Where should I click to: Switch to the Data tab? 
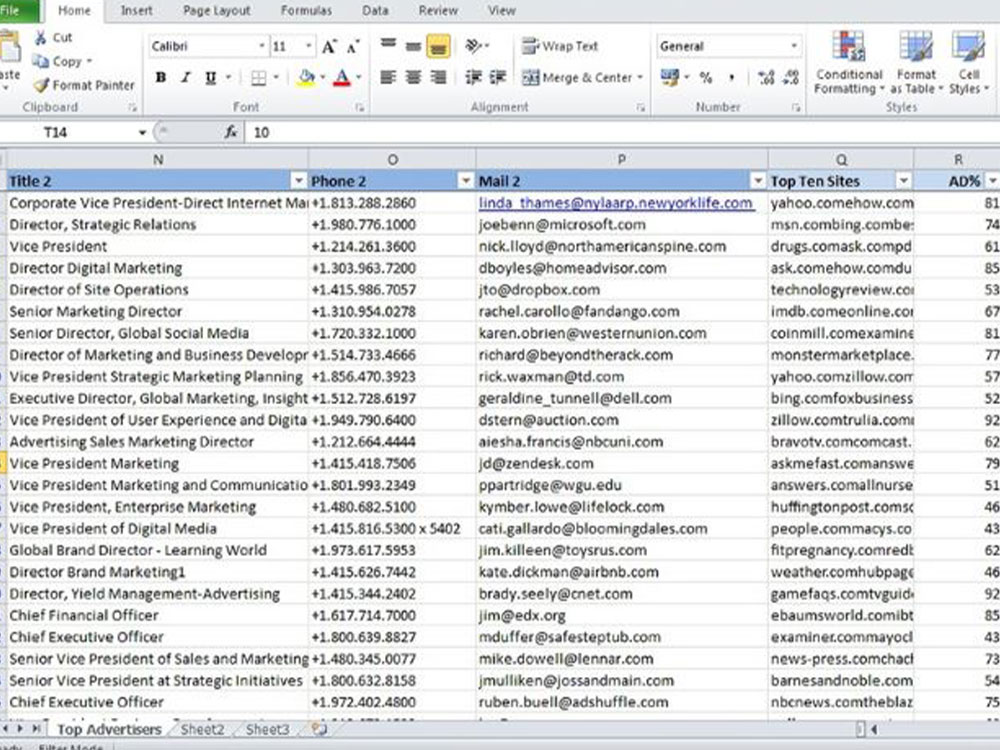pyautogui.click(x=375, y=11)
